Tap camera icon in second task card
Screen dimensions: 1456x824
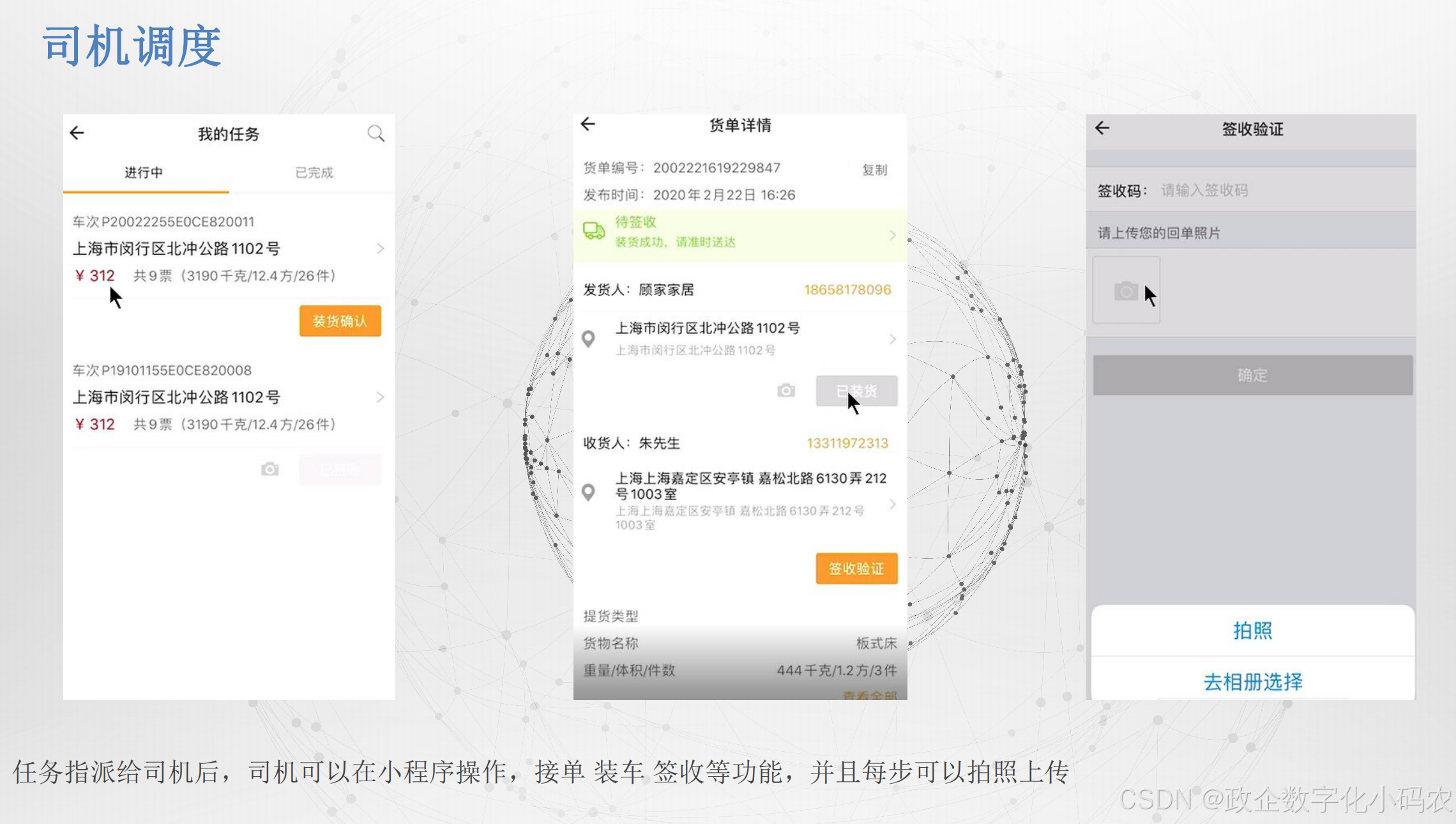pos(270,469)
